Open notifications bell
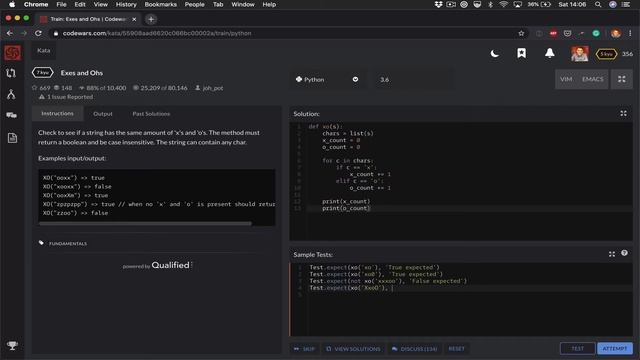Viewport: 640px width, 360px height. [x=549, y=53]
